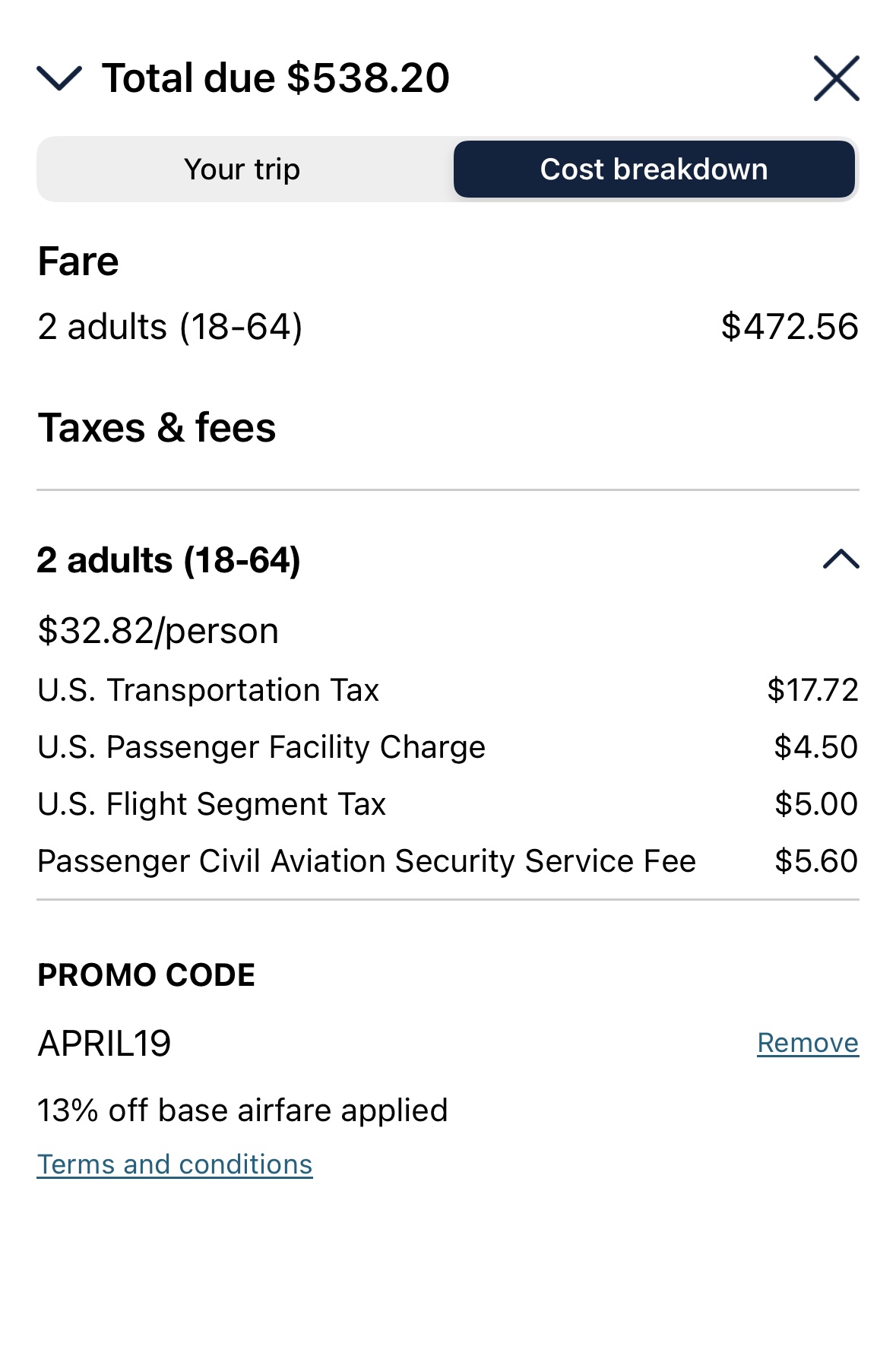Click the 2 adults (18-64) taxes header
896x1356 pixels.
169,560
